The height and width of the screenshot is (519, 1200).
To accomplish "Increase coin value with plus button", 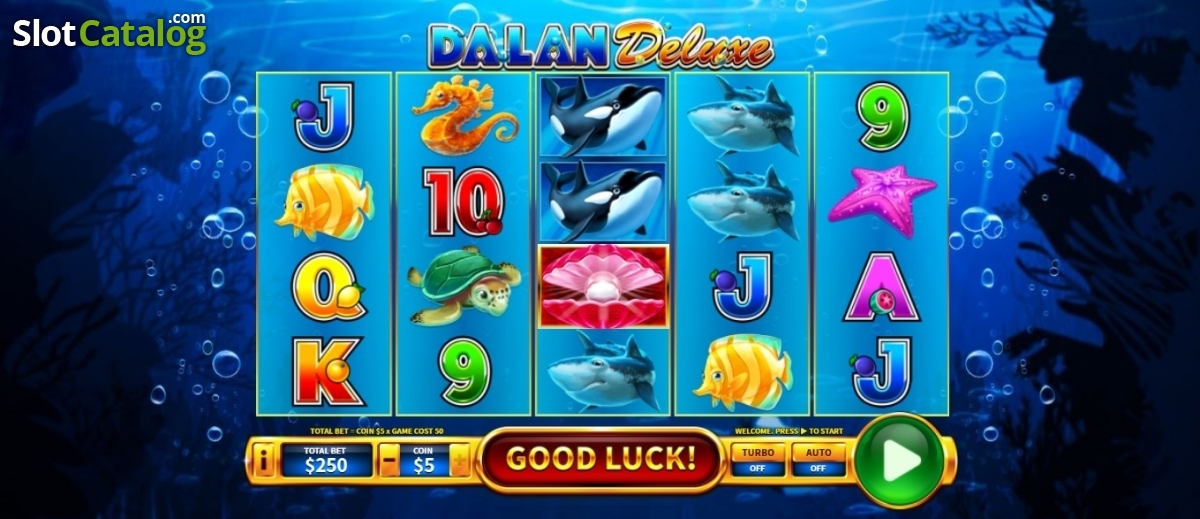I will [x=460, y=461].
